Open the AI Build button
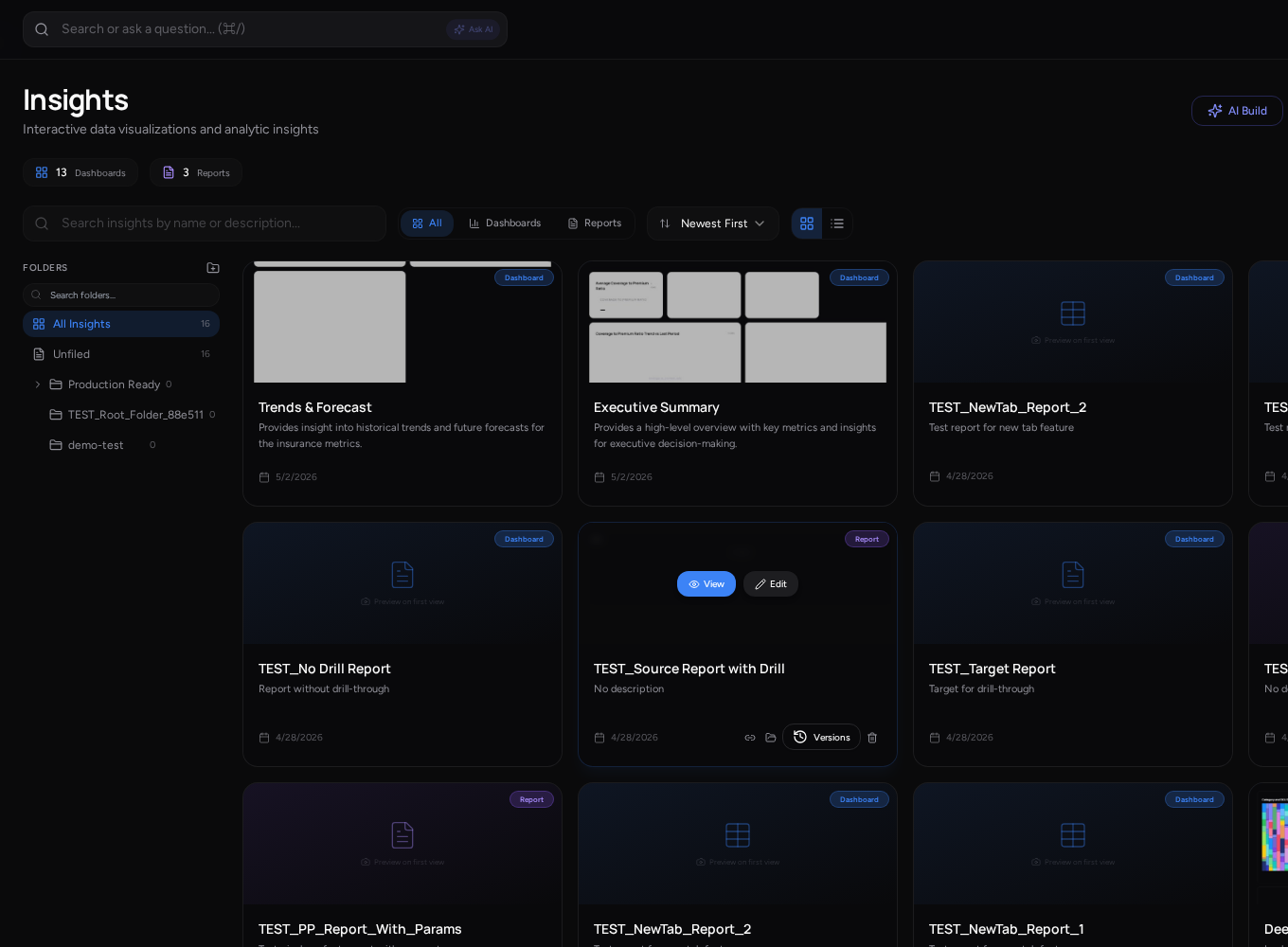 coord(1237,111)
